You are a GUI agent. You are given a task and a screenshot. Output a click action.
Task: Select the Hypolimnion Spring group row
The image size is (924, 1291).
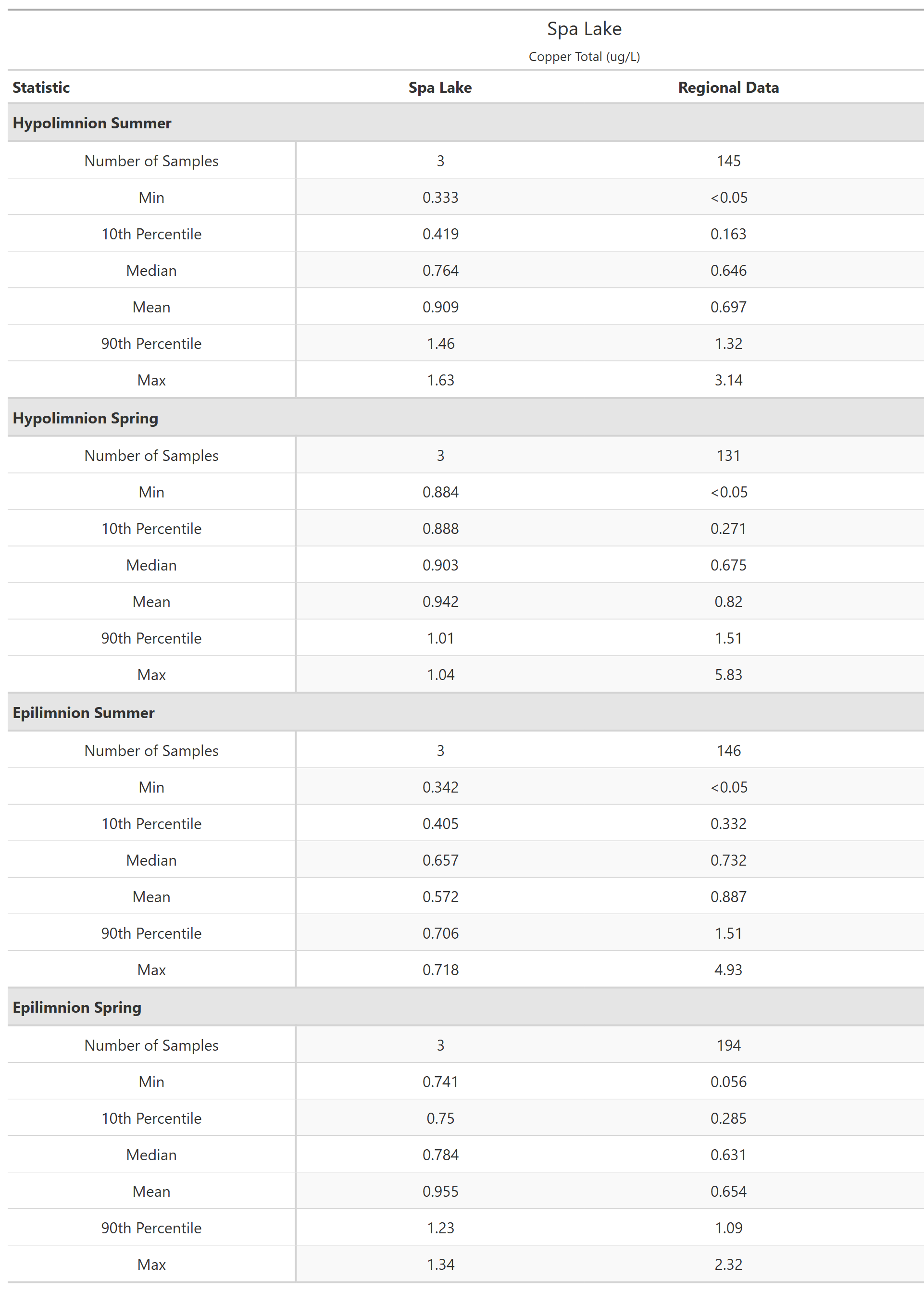[86, 418]
